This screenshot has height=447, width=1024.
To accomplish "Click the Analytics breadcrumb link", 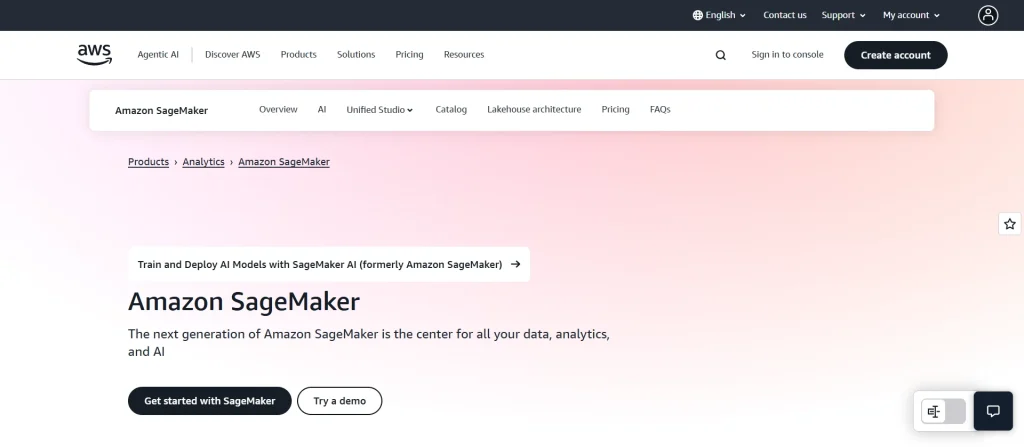I will [203, 162].
